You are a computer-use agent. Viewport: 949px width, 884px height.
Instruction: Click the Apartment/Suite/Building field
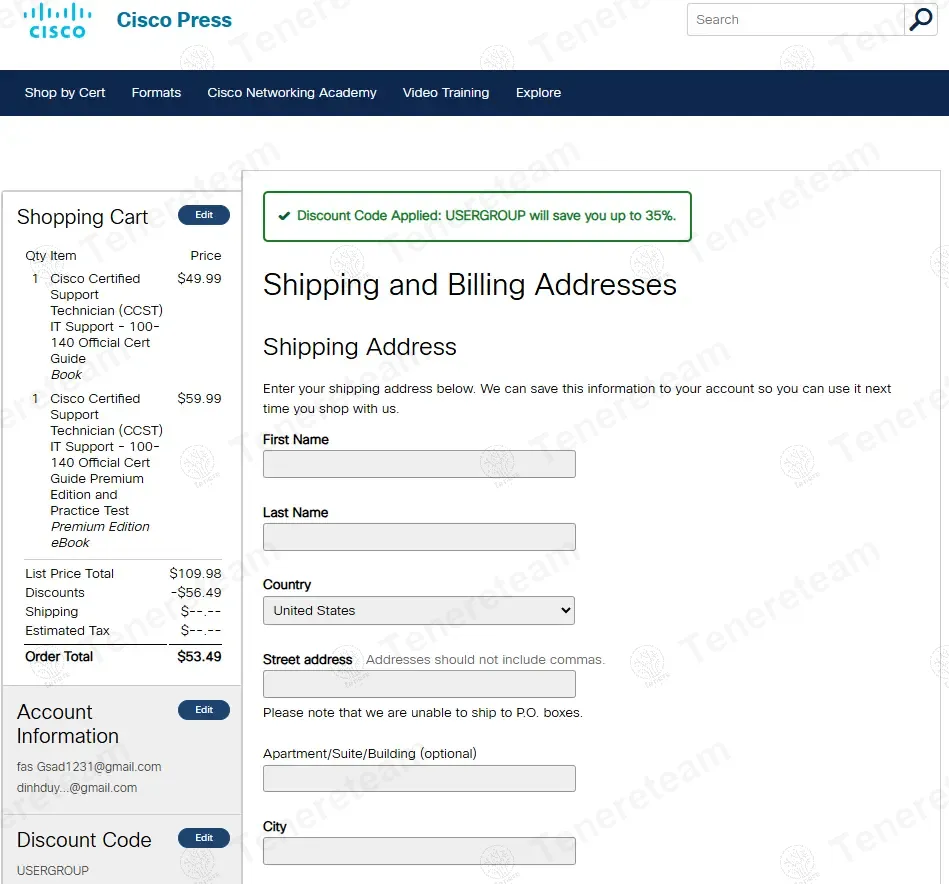419,779
